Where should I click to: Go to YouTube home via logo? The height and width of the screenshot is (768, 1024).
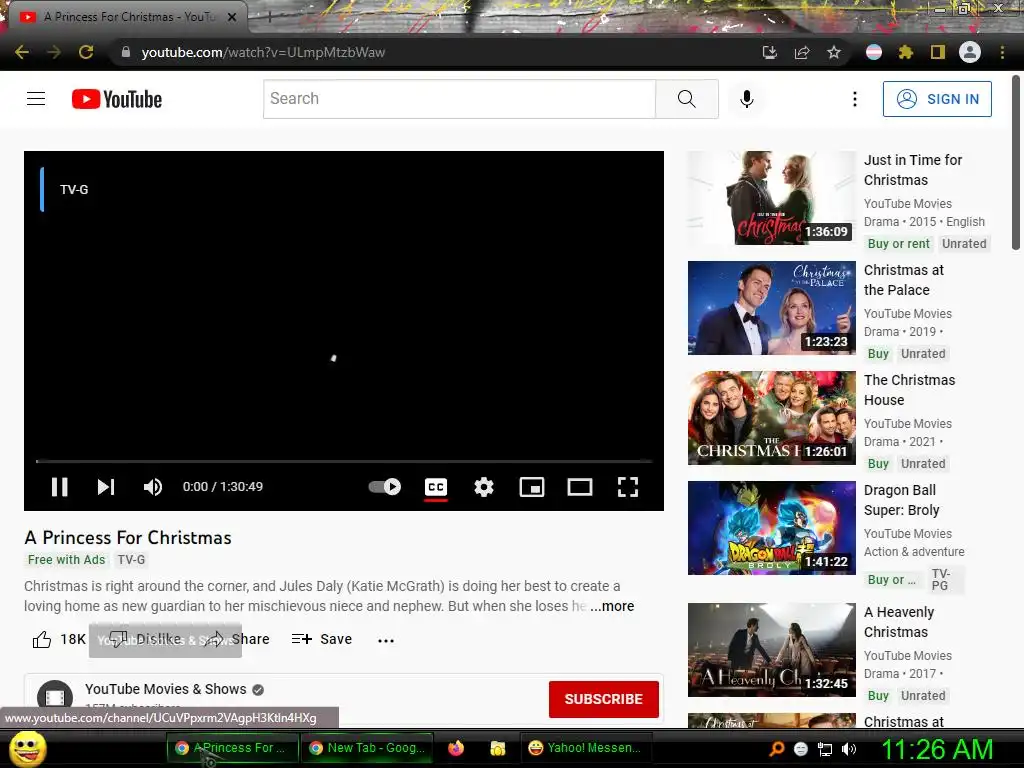[x=117, y=99]
